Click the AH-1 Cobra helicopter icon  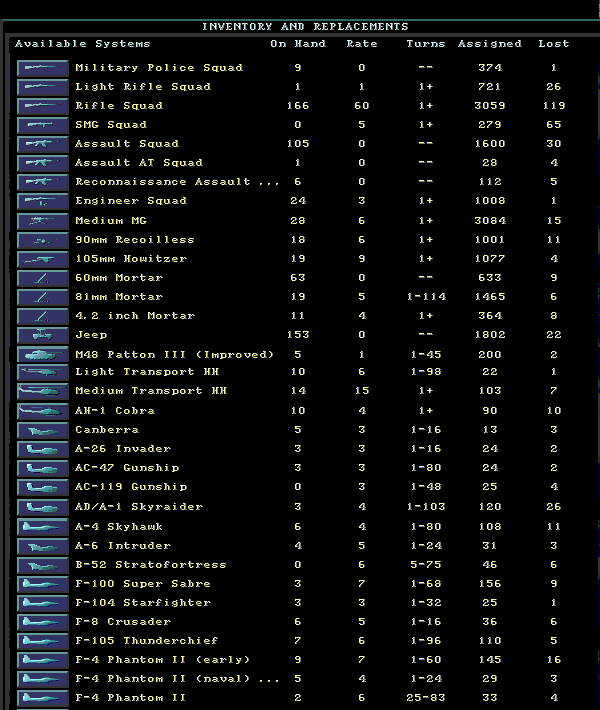coord(43,411)
